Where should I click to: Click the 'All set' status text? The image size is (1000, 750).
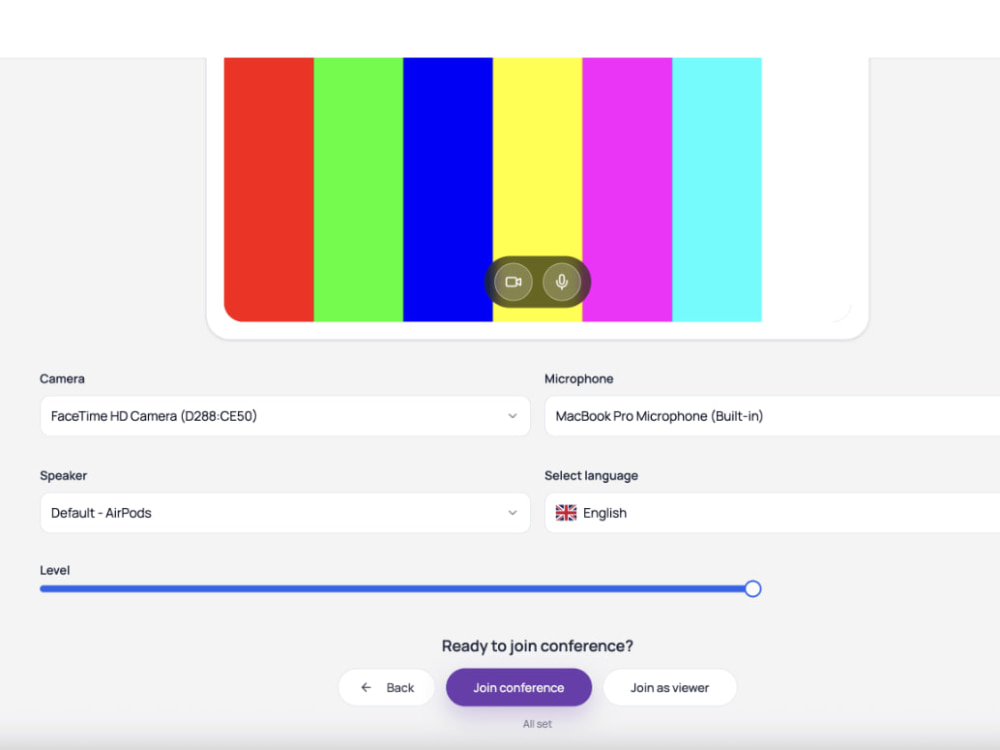tap(537, 724)
